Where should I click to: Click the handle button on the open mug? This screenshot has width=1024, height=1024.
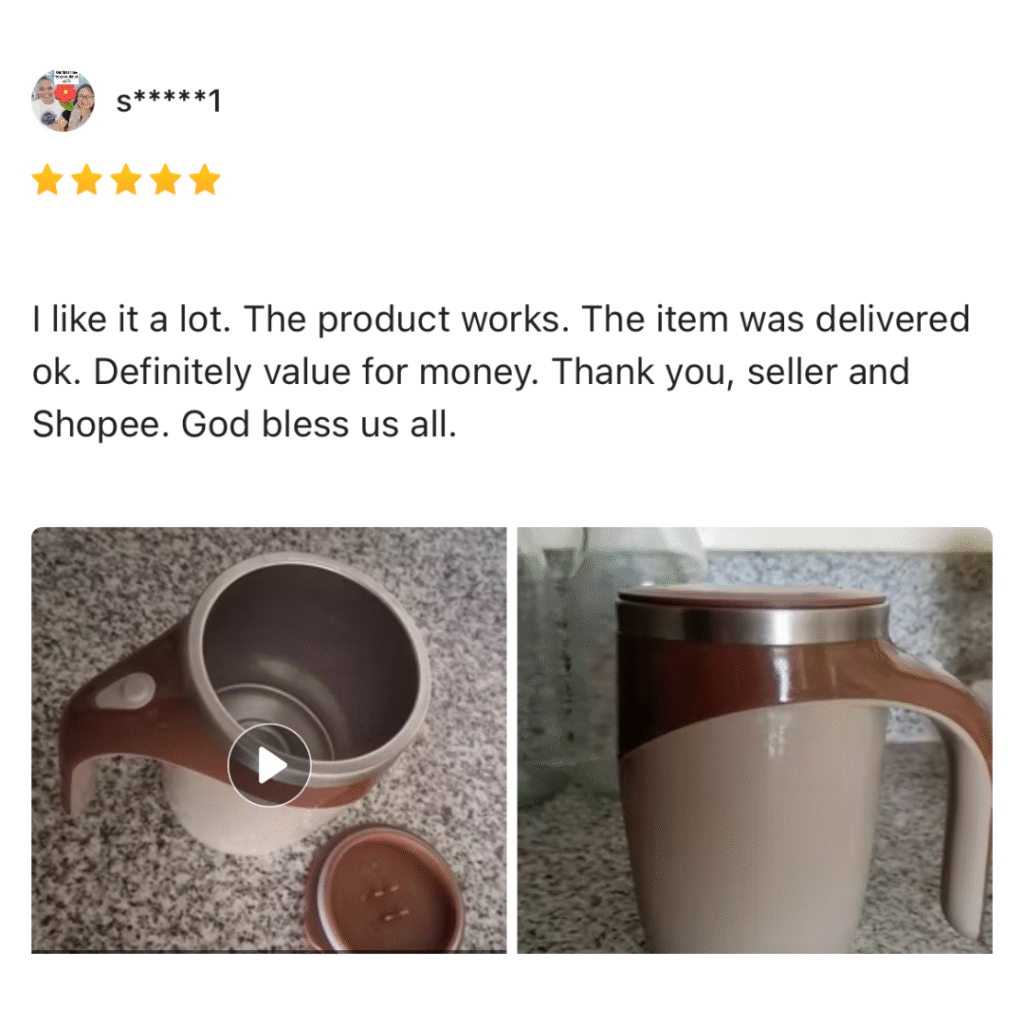126,691
